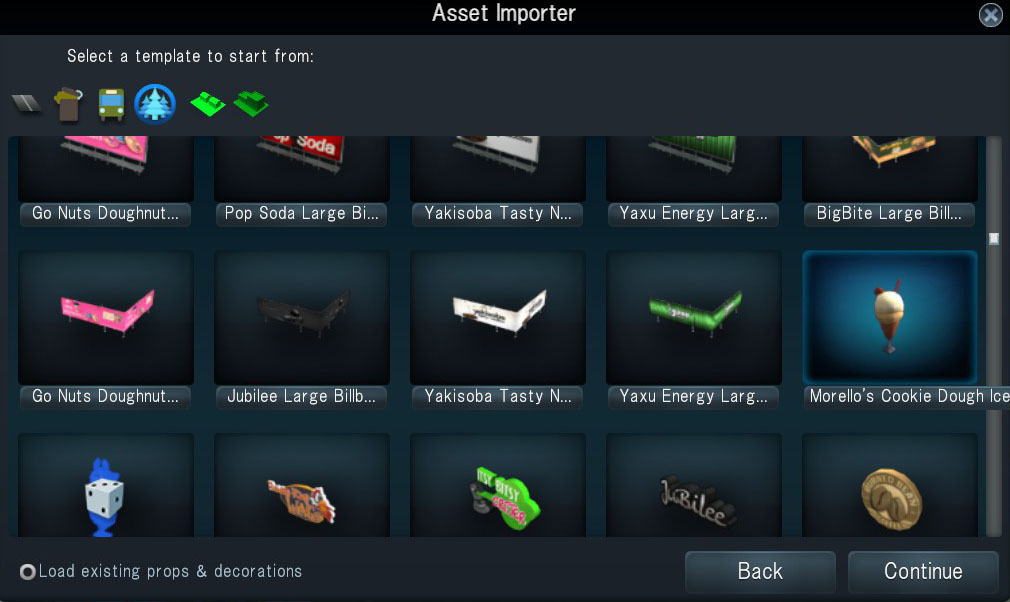Select the garbage bin category icon
This screenshot has height=602, width=1010.
coord(68,104)
